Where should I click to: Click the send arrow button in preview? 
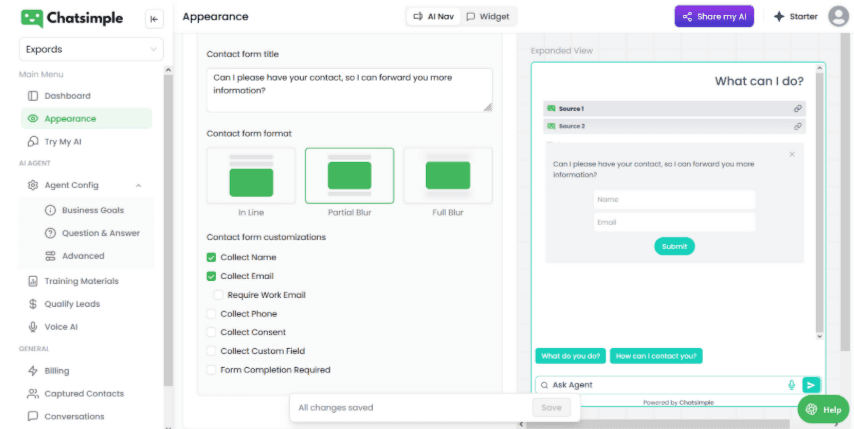[x=811, y=385]
